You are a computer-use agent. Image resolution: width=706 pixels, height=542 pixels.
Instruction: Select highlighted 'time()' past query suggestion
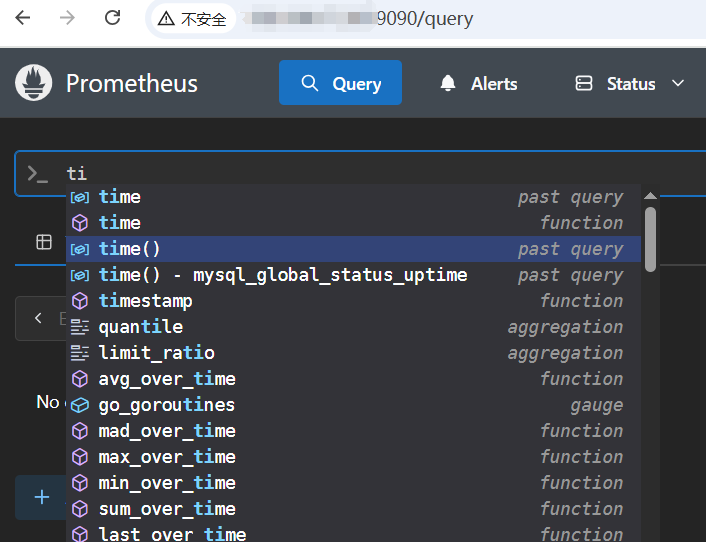[x=353, y=249]
